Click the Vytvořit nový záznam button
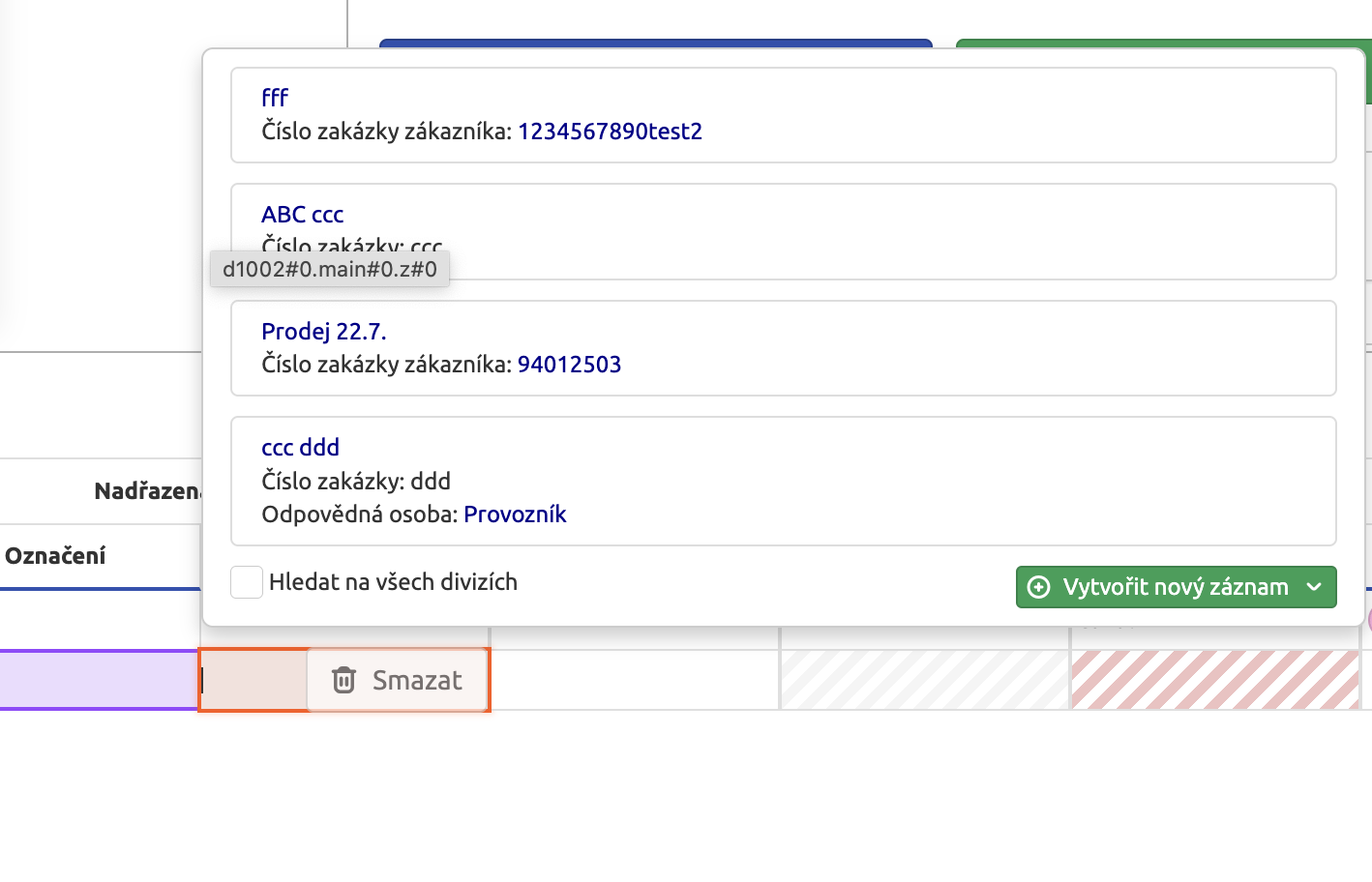The image size is (1372, 882). coord(1176,587)
